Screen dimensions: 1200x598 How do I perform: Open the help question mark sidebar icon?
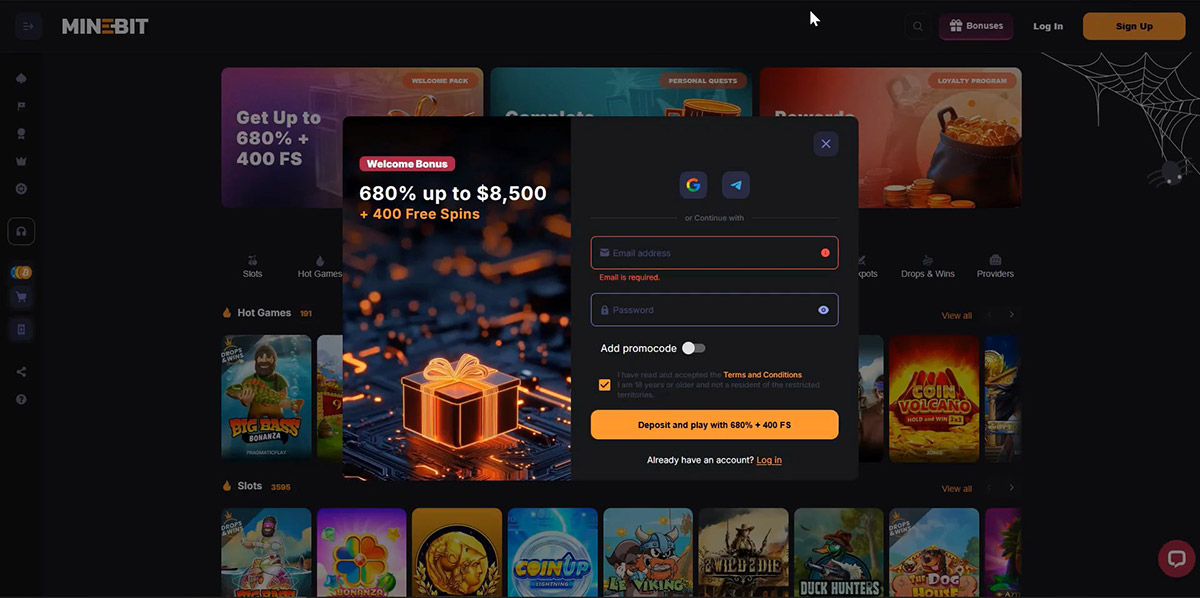[x=21, y=399]
